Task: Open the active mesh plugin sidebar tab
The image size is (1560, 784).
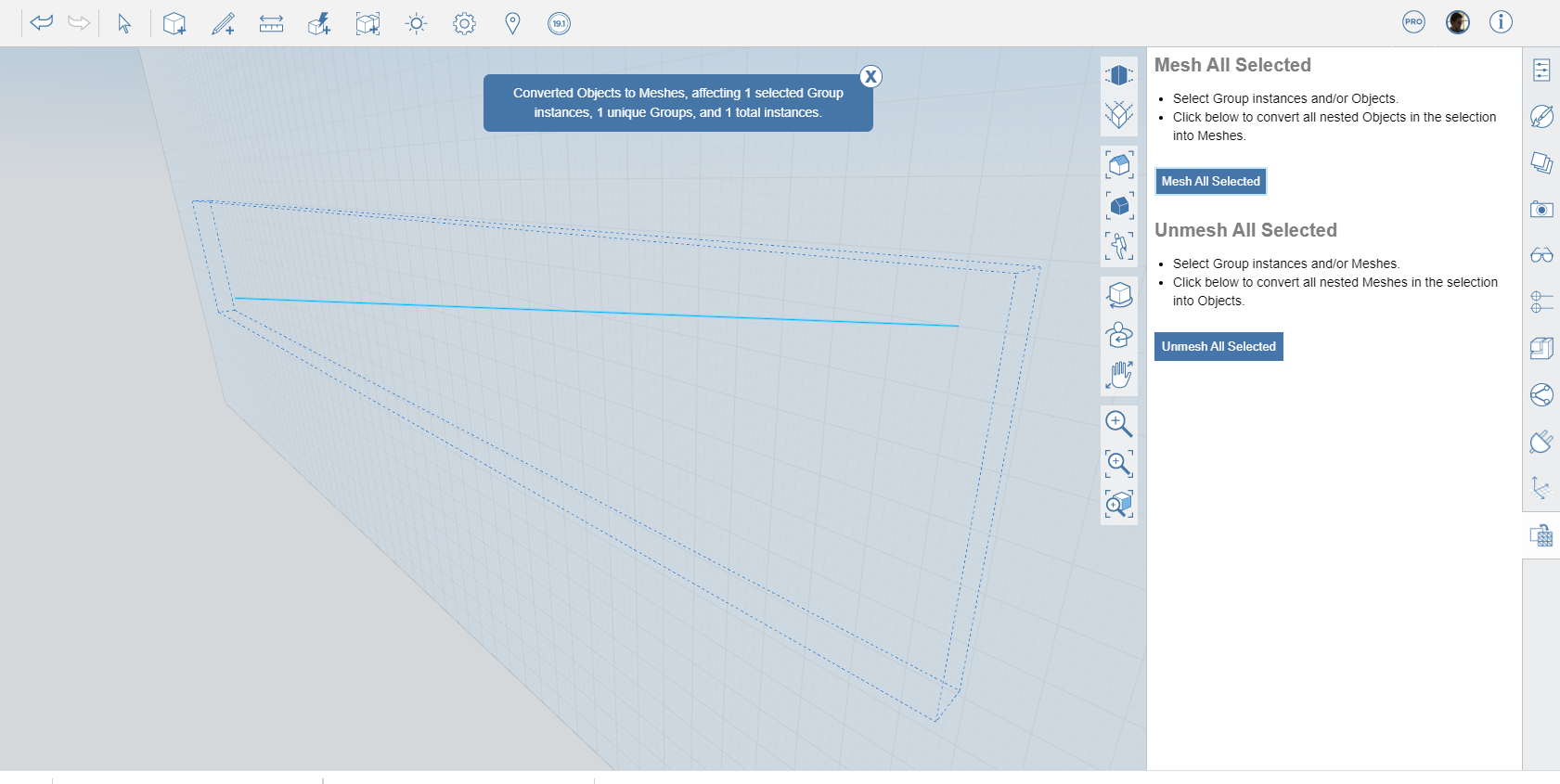Action: coord(1541,535)
